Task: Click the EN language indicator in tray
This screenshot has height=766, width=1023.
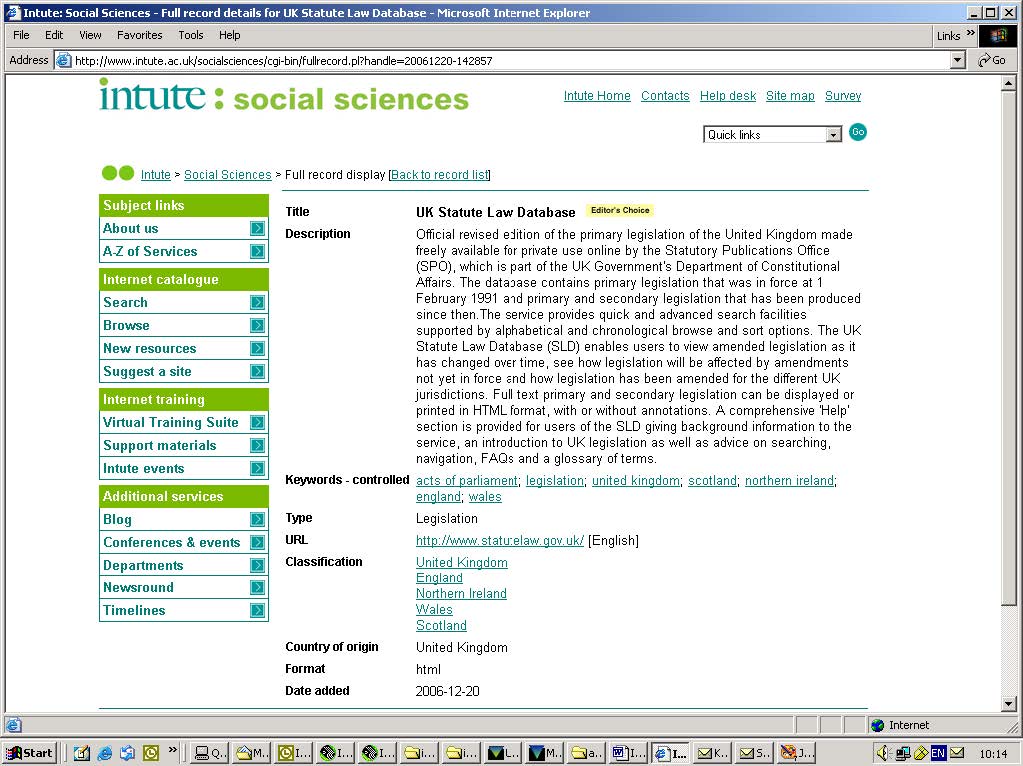Action: tap(938, 753)
